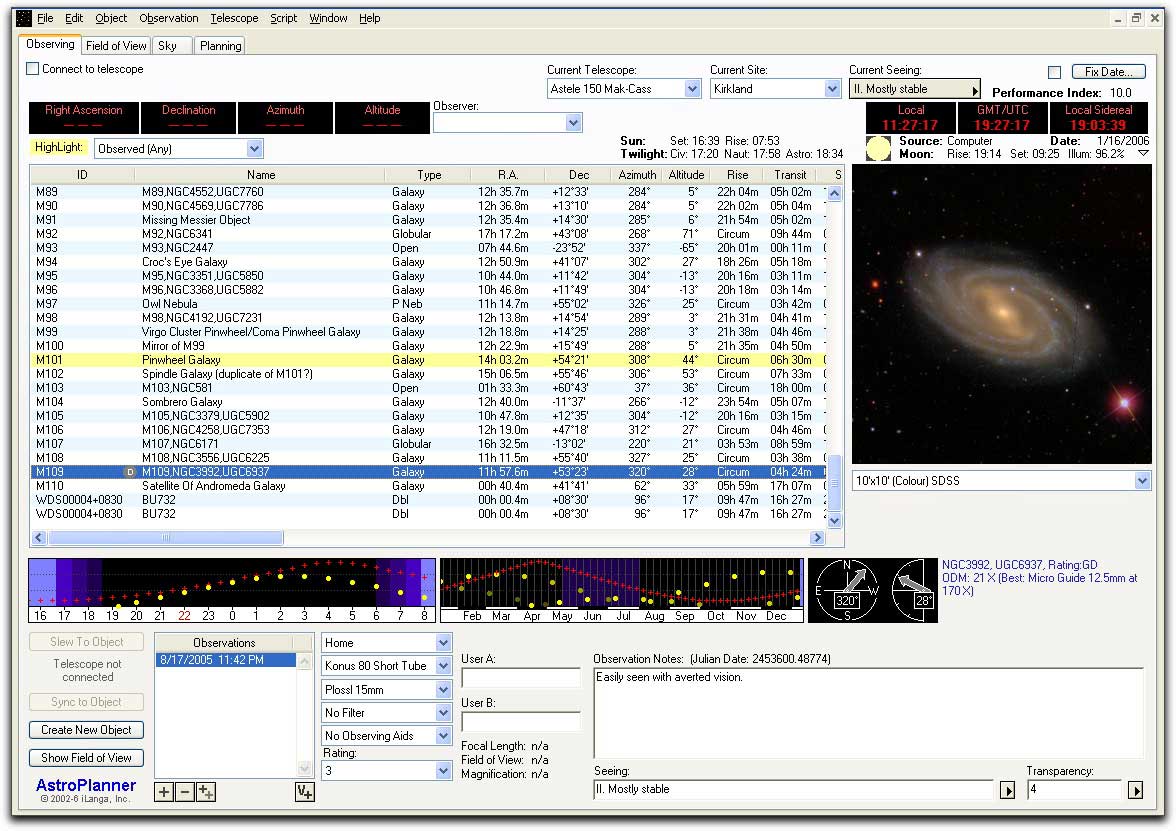Click the Create New Object button
Image resolution: width=1176 pixels, height=831 pixels.
(86, 730)
